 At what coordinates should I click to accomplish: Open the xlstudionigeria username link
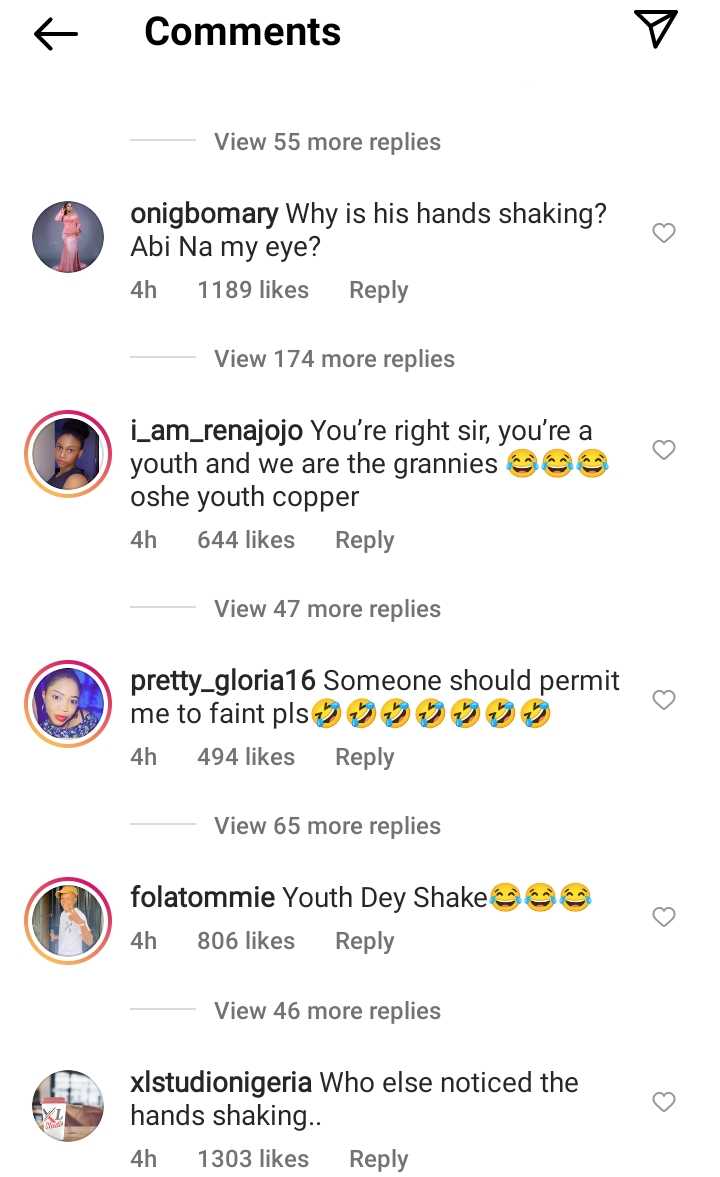pos(221,1082)
